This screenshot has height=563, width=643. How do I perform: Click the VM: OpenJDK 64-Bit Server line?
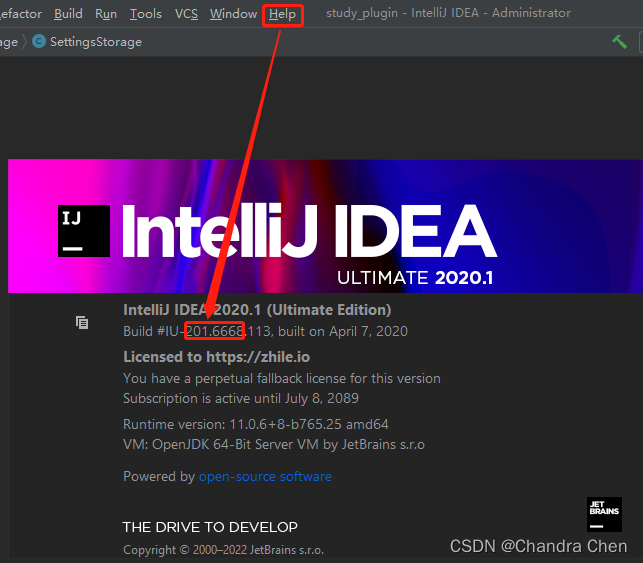coord(274,445)
